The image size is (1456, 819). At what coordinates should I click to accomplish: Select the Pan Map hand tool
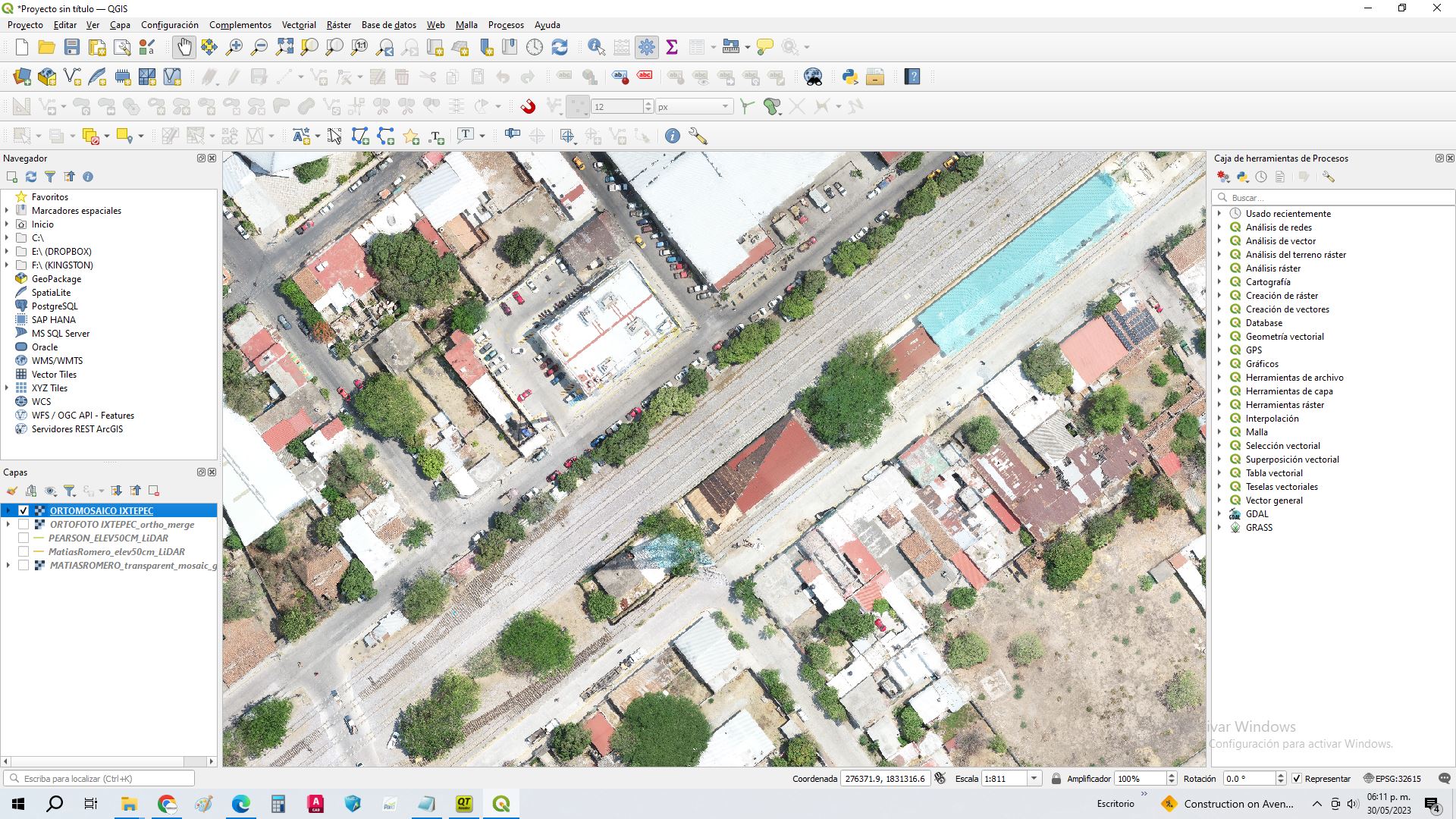184,47
